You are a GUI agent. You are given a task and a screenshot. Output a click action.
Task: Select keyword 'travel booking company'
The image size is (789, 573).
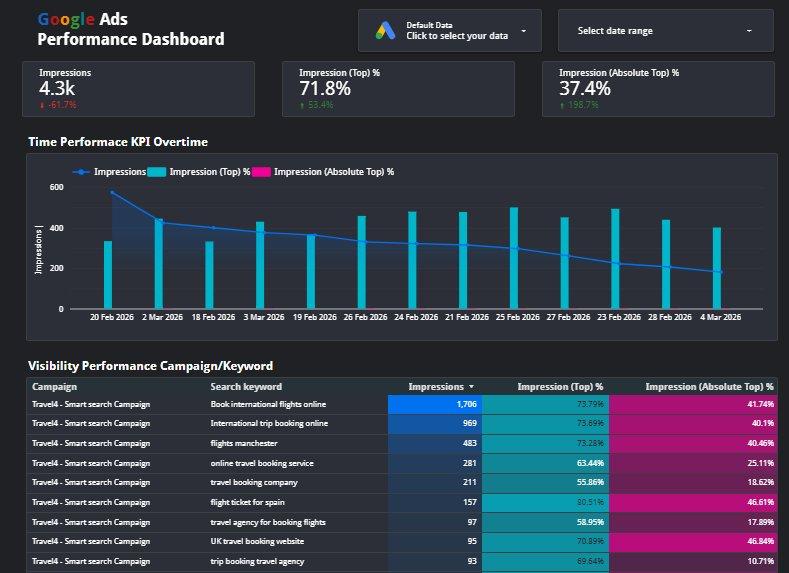click(254, 482)
